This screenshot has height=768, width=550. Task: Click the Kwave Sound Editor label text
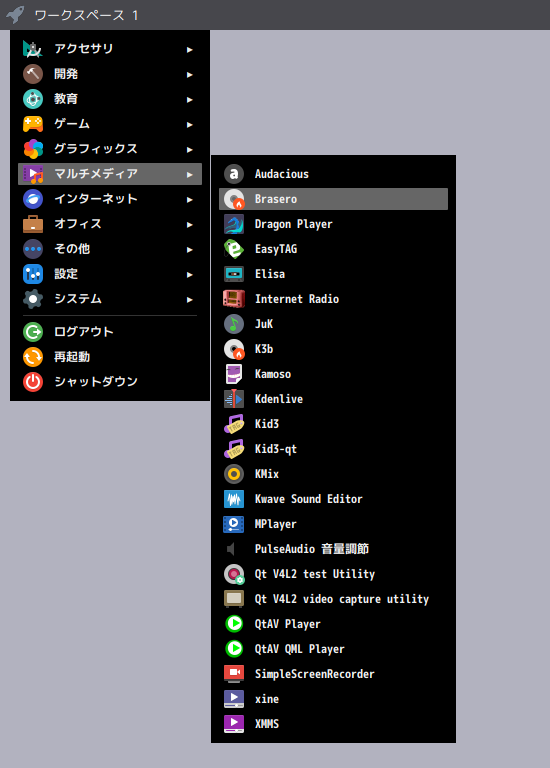(309, 499)
